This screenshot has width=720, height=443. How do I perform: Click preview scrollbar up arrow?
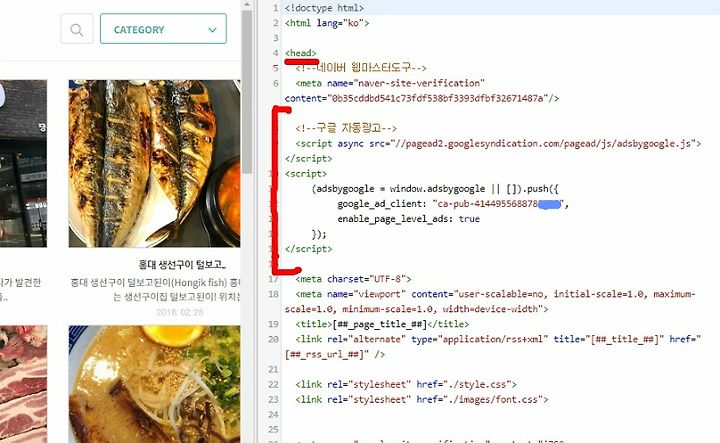point(247,5)
